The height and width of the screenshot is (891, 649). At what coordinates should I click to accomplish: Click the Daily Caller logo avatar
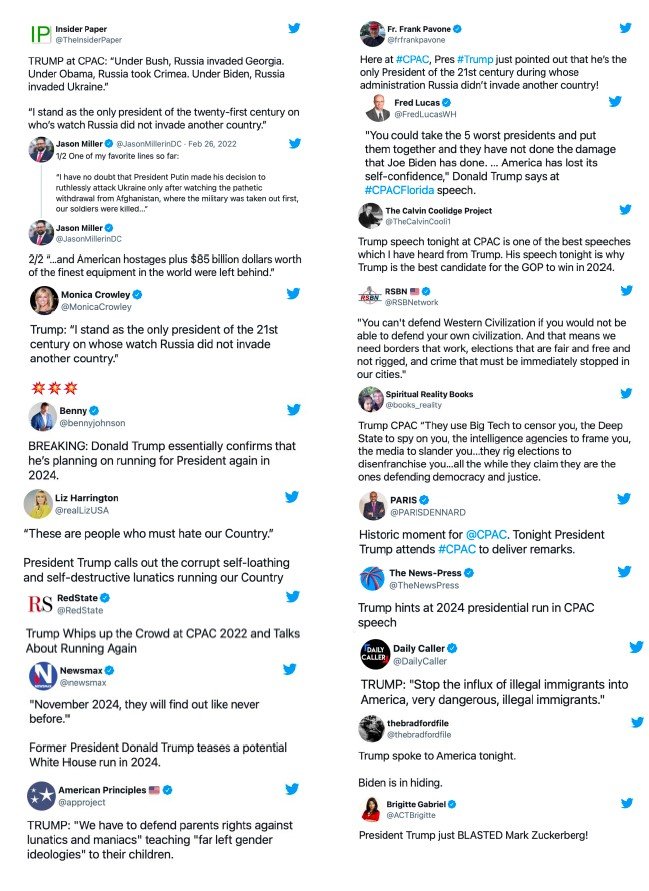click(373, 654)
